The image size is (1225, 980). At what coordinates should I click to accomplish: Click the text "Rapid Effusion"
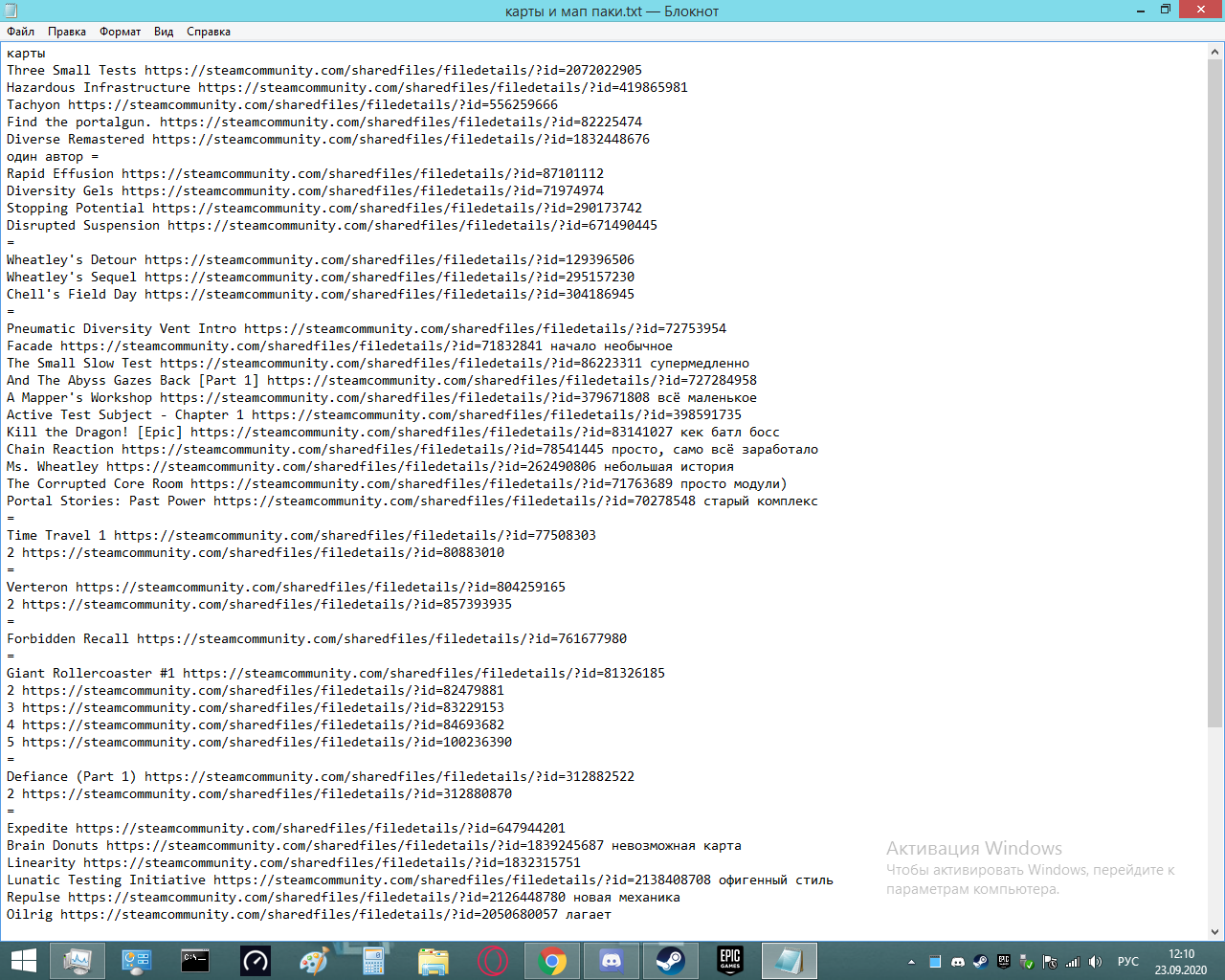60,174
